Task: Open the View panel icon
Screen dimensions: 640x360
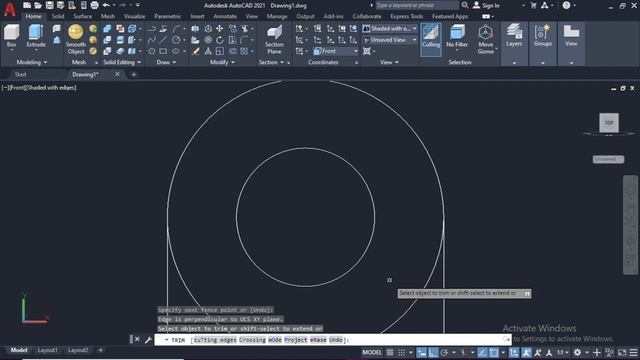Action: [571, 35]
